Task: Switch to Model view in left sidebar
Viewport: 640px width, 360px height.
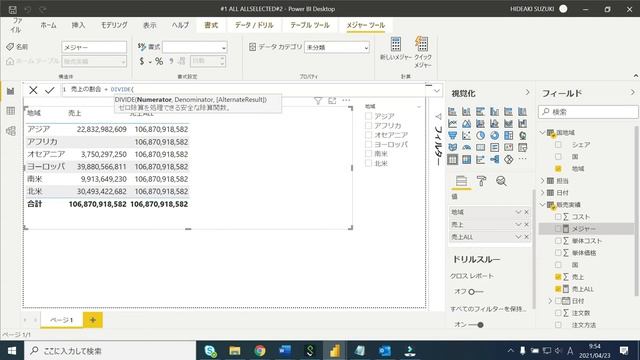Action: [x=11, y=131]
